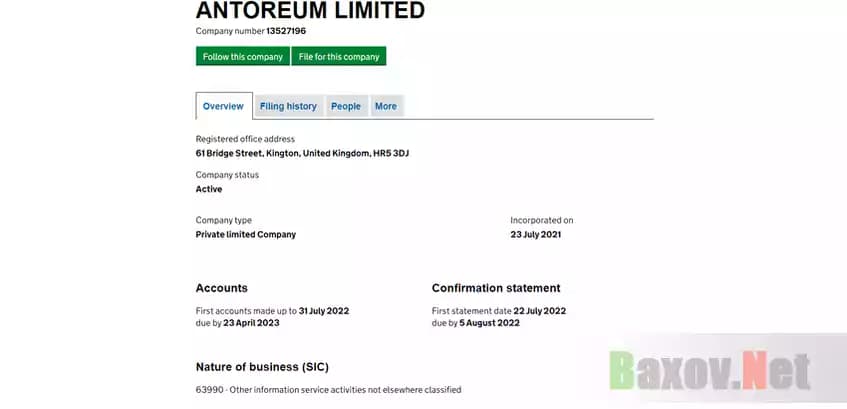Select the Overview tab

223,106
